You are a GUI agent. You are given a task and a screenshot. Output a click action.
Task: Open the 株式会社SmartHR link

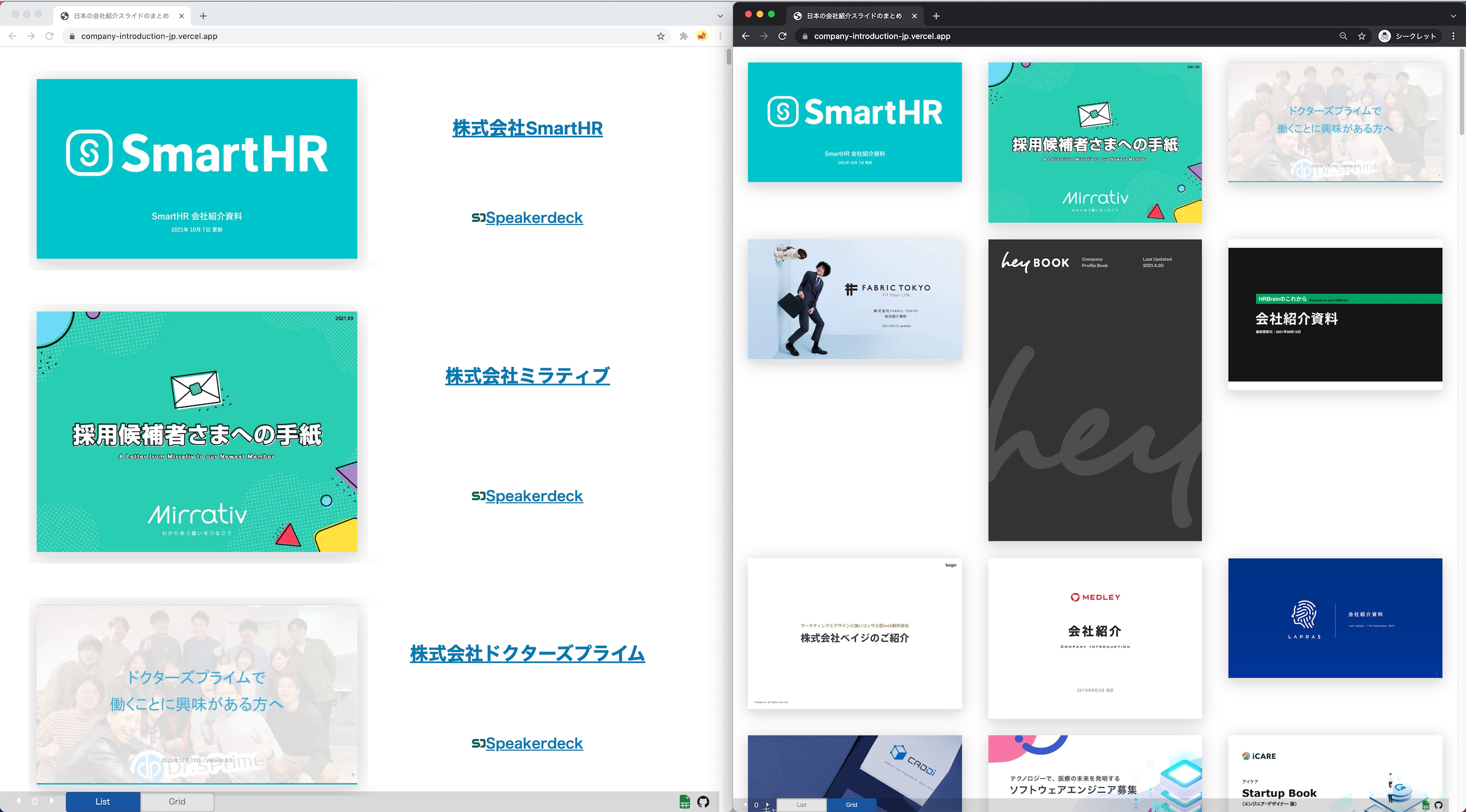(527, 128)
